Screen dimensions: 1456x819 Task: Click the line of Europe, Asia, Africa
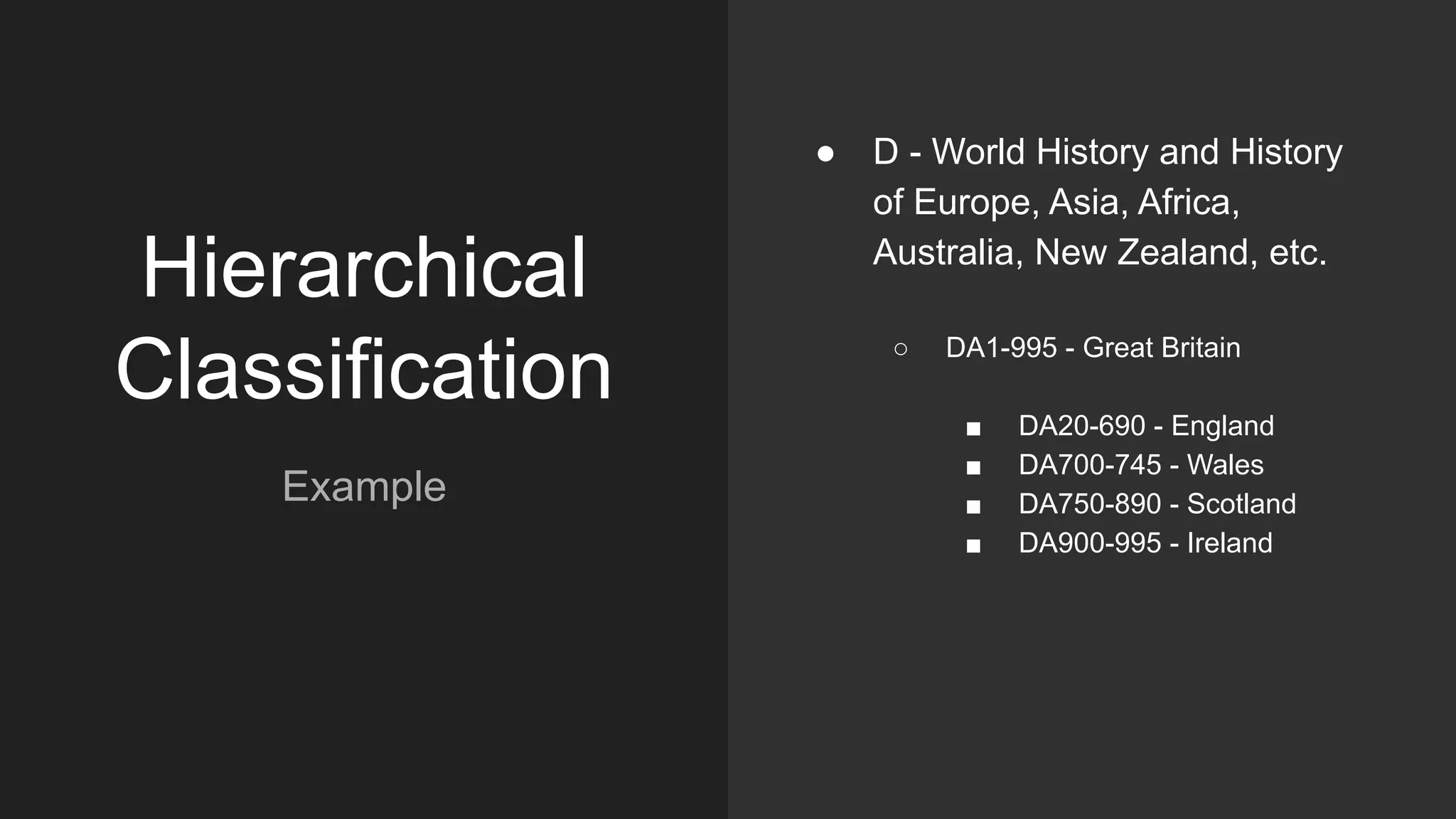pos(1056,203)
